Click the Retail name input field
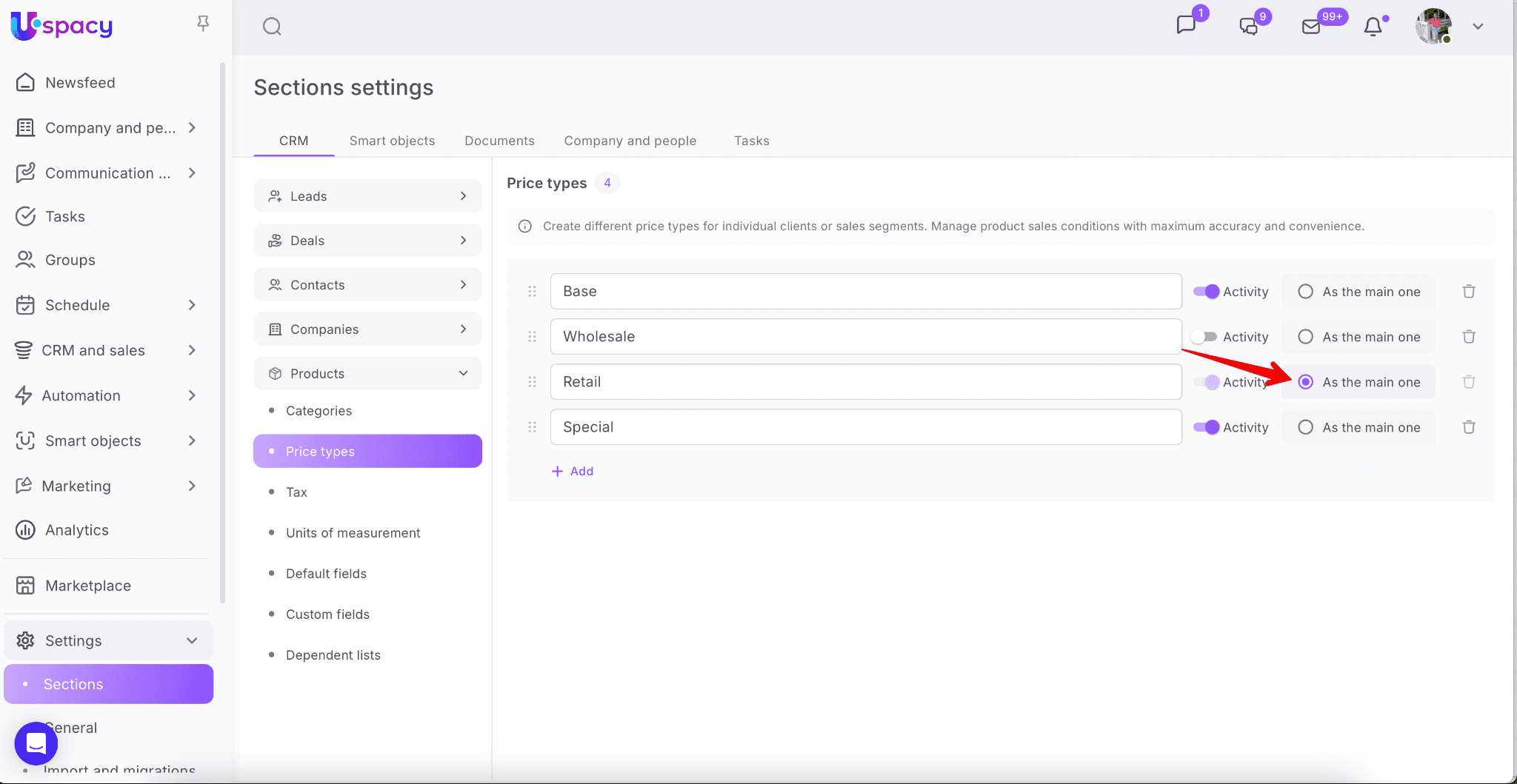This screenshot has width=1517, height=784. click(865, 382)
